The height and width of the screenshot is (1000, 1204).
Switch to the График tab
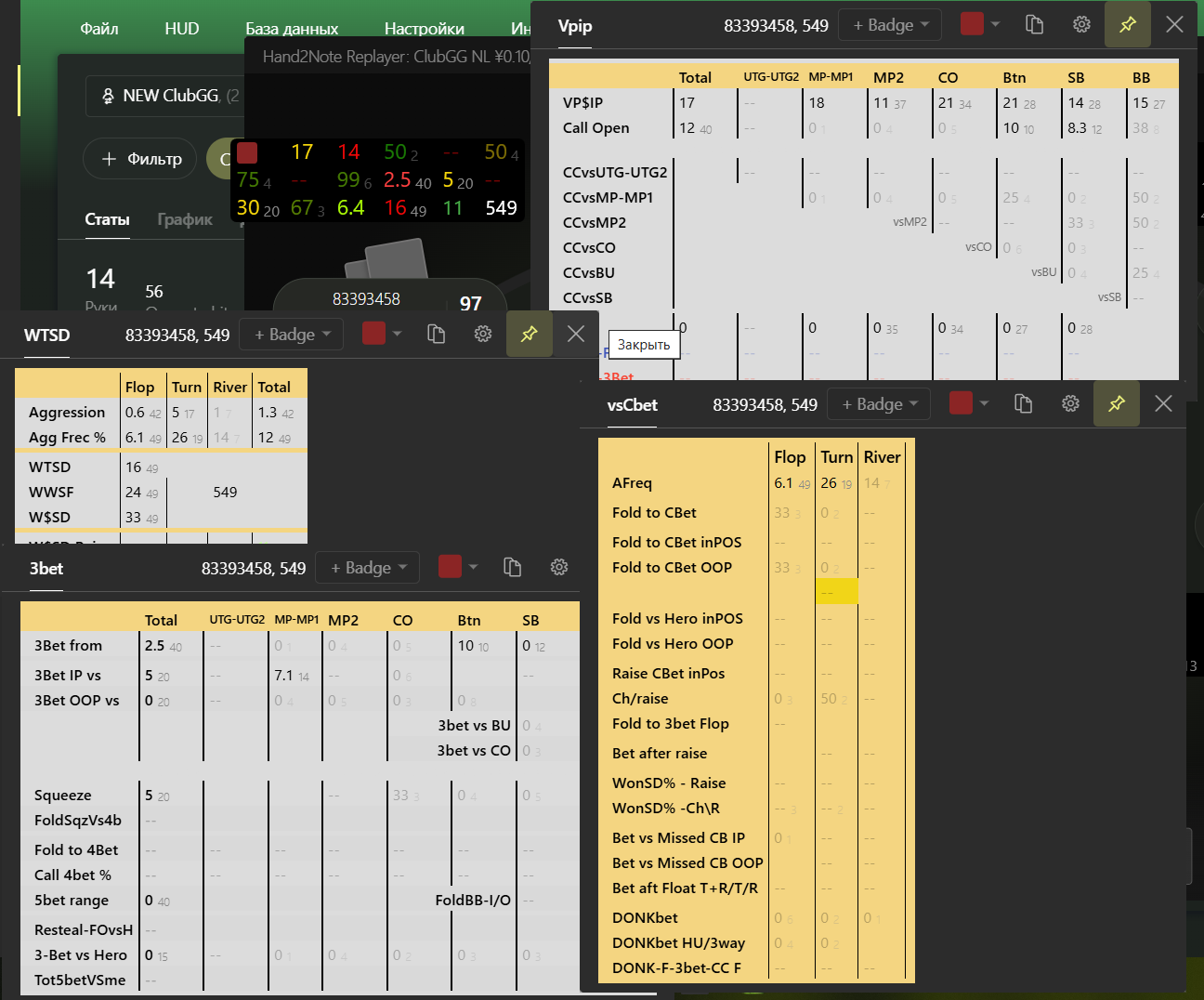(185, 220)
